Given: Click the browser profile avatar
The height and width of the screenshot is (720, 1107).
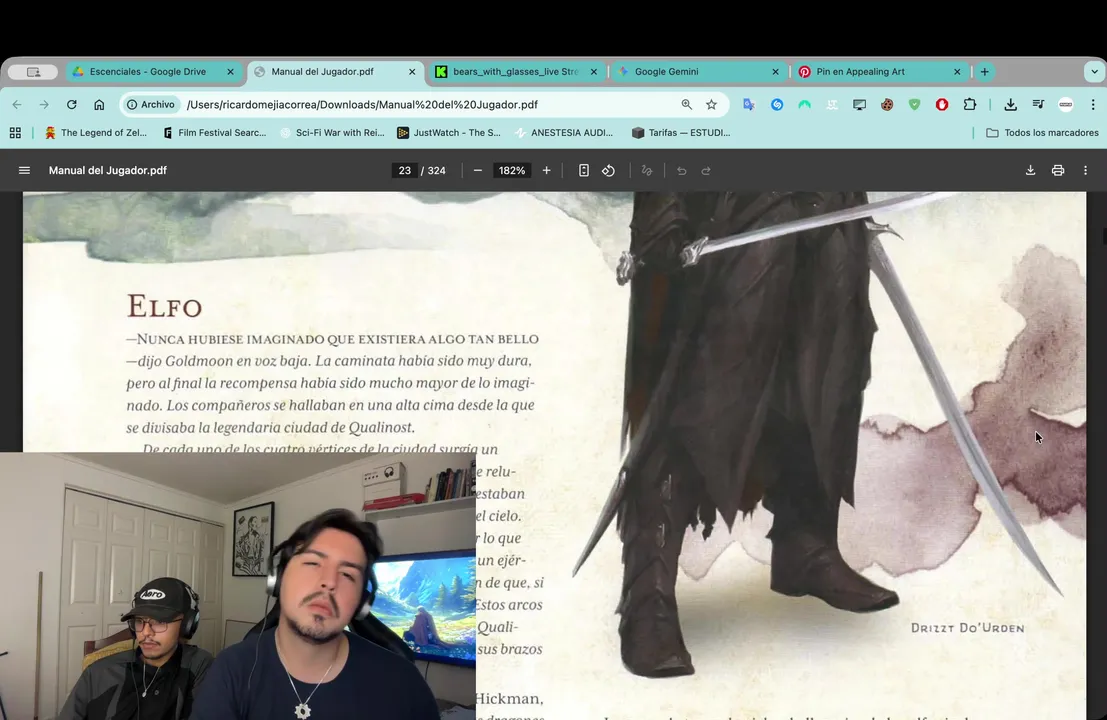Looking at the screenshot, I should (1065, 104).
